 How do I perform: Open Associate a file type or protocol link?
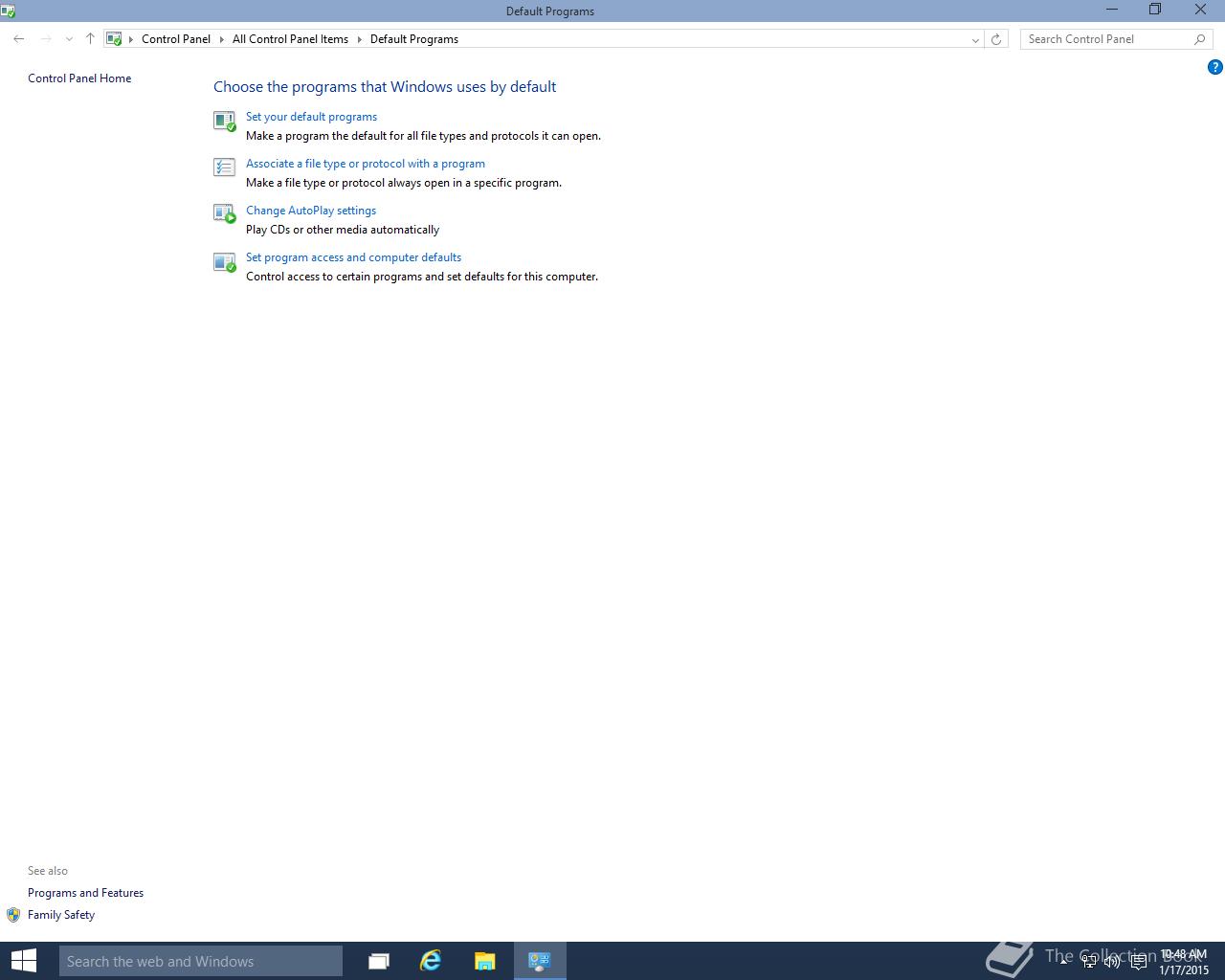366,164
